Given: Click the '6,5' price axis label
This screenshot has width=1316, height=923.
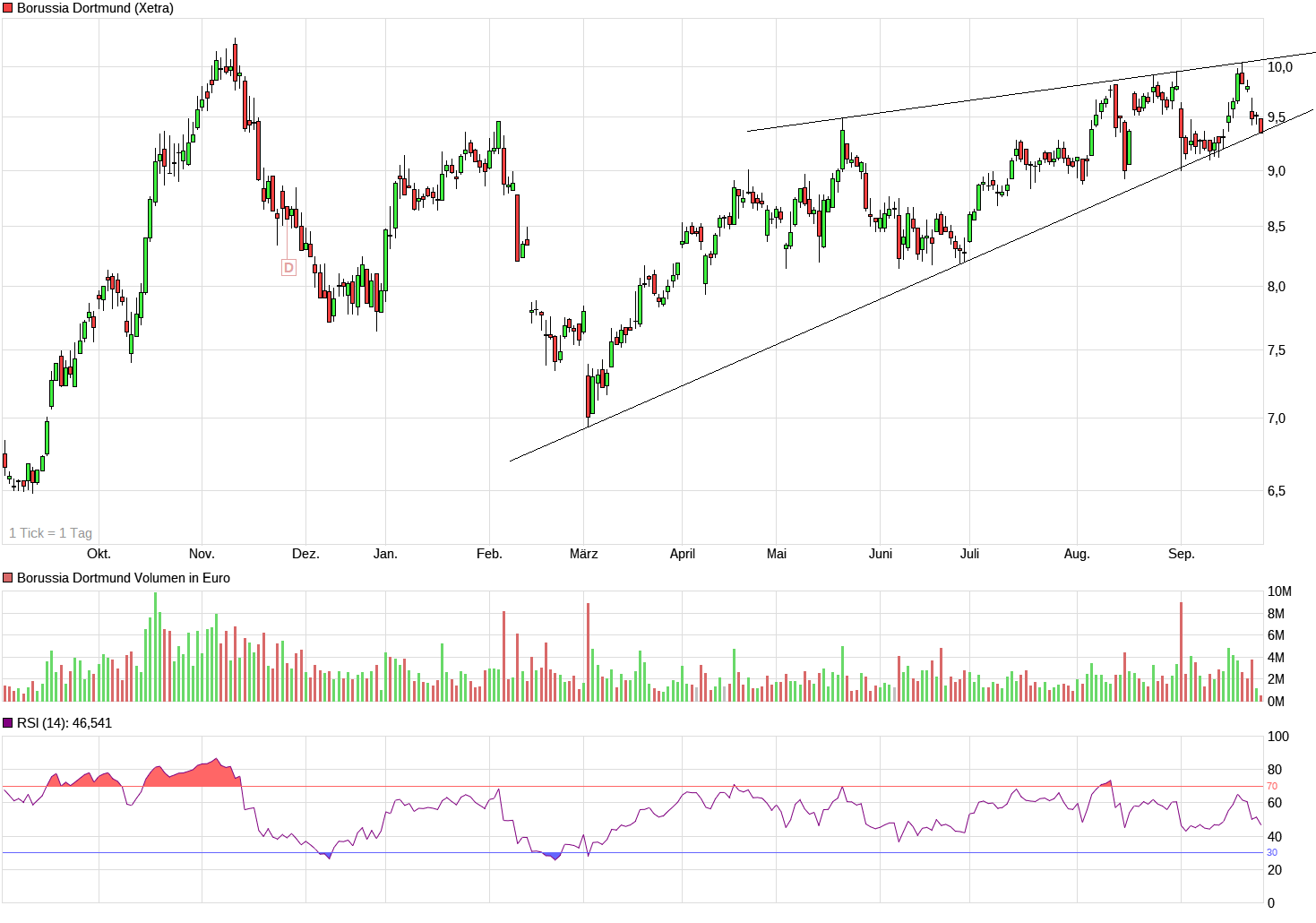Looking at the screenshot, I should (1277, 491).
